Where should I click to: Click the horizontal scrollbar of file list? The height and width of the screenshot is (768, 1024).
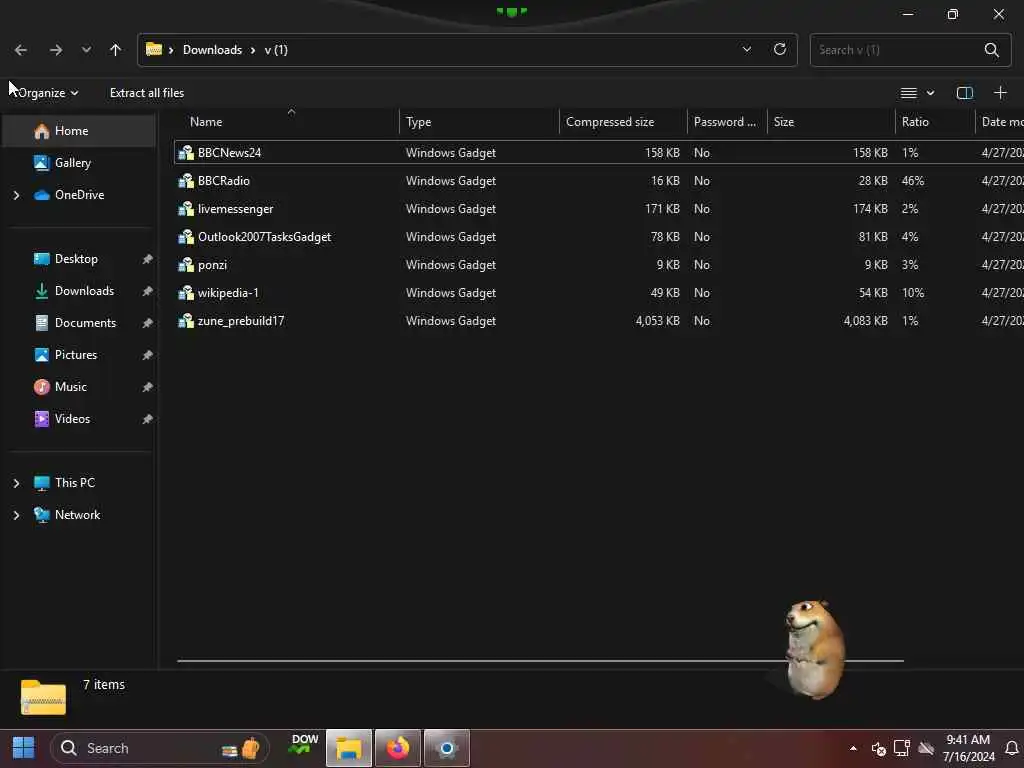point(540,661)
